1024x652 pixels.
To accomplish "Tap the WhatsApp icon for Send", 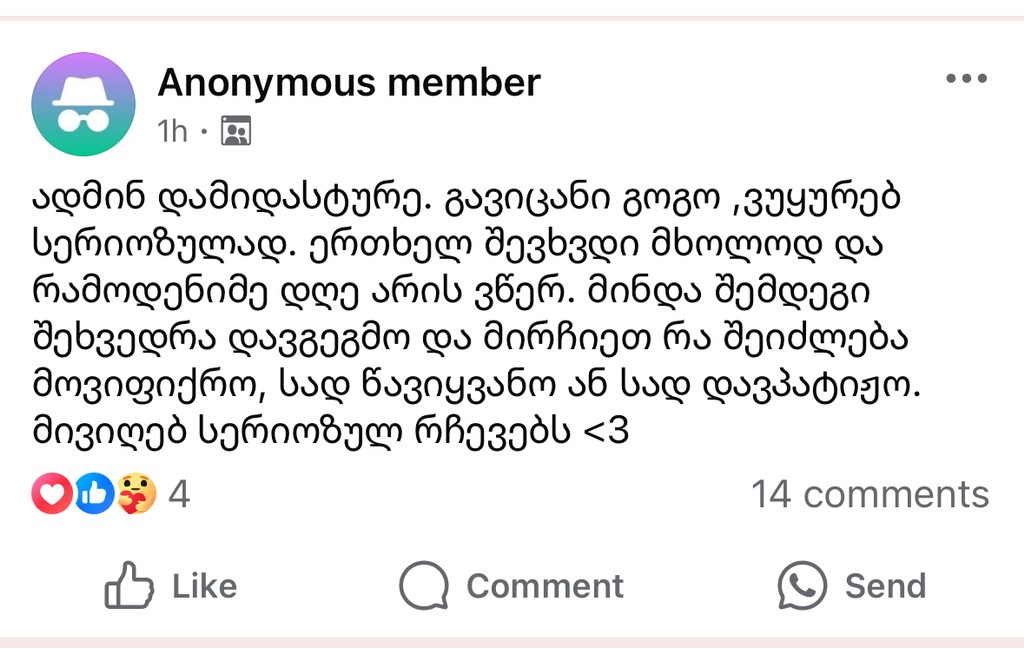I will [x=803, y=586].
